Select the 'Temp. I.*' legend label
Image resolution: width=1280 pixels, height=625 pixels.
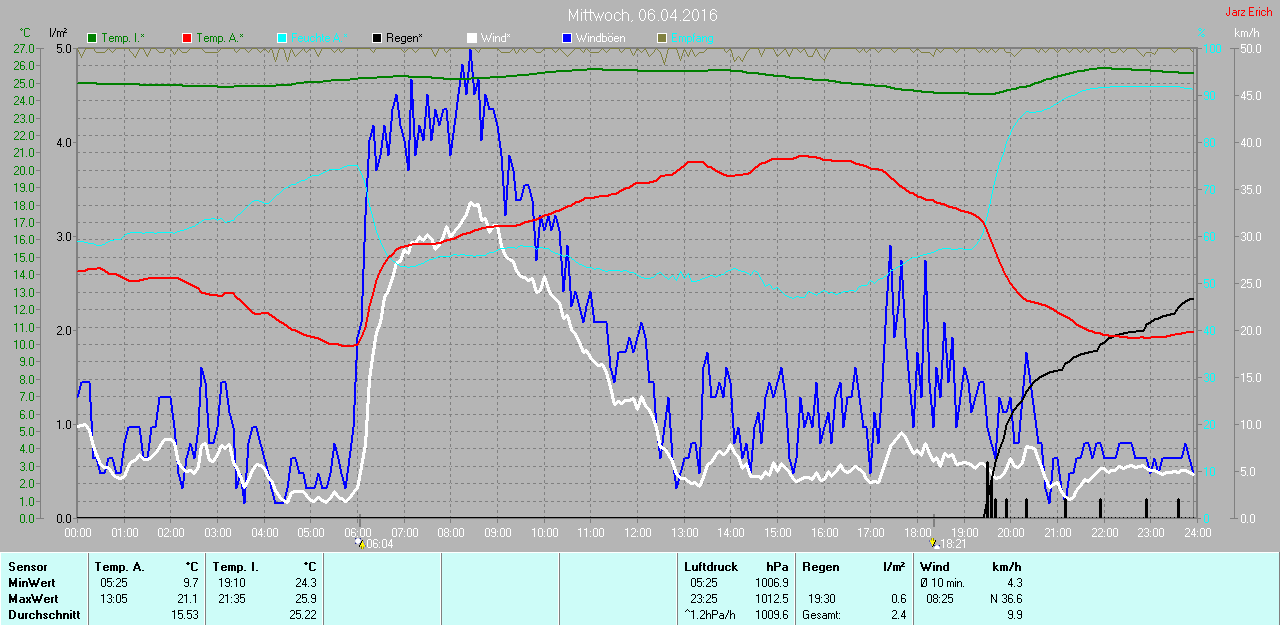pos(123,38)
